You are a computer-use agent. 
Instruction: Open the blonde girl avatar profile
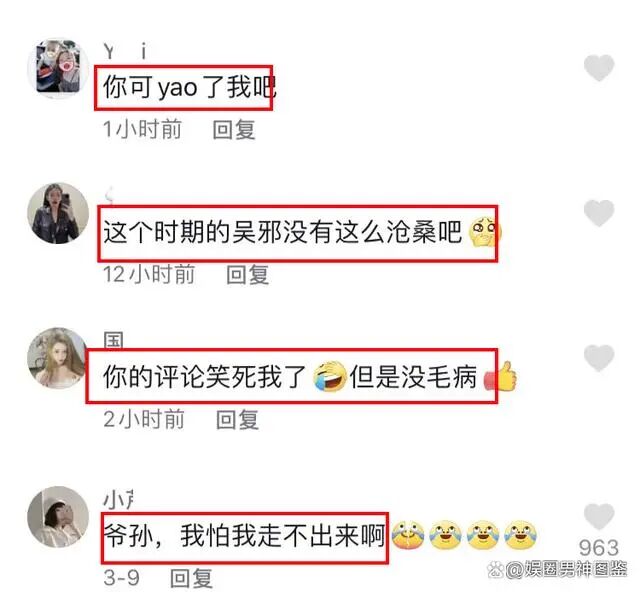(57, 358)
